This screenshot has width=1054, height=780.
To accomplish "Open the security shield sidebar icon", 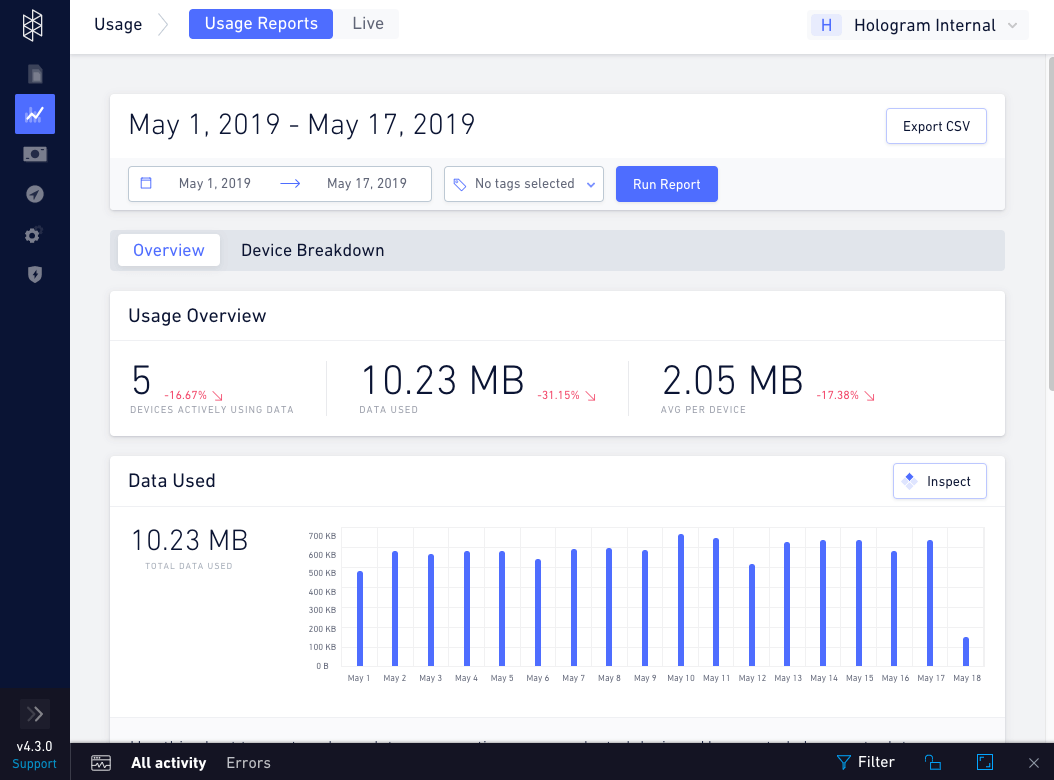I will point(35,274).
